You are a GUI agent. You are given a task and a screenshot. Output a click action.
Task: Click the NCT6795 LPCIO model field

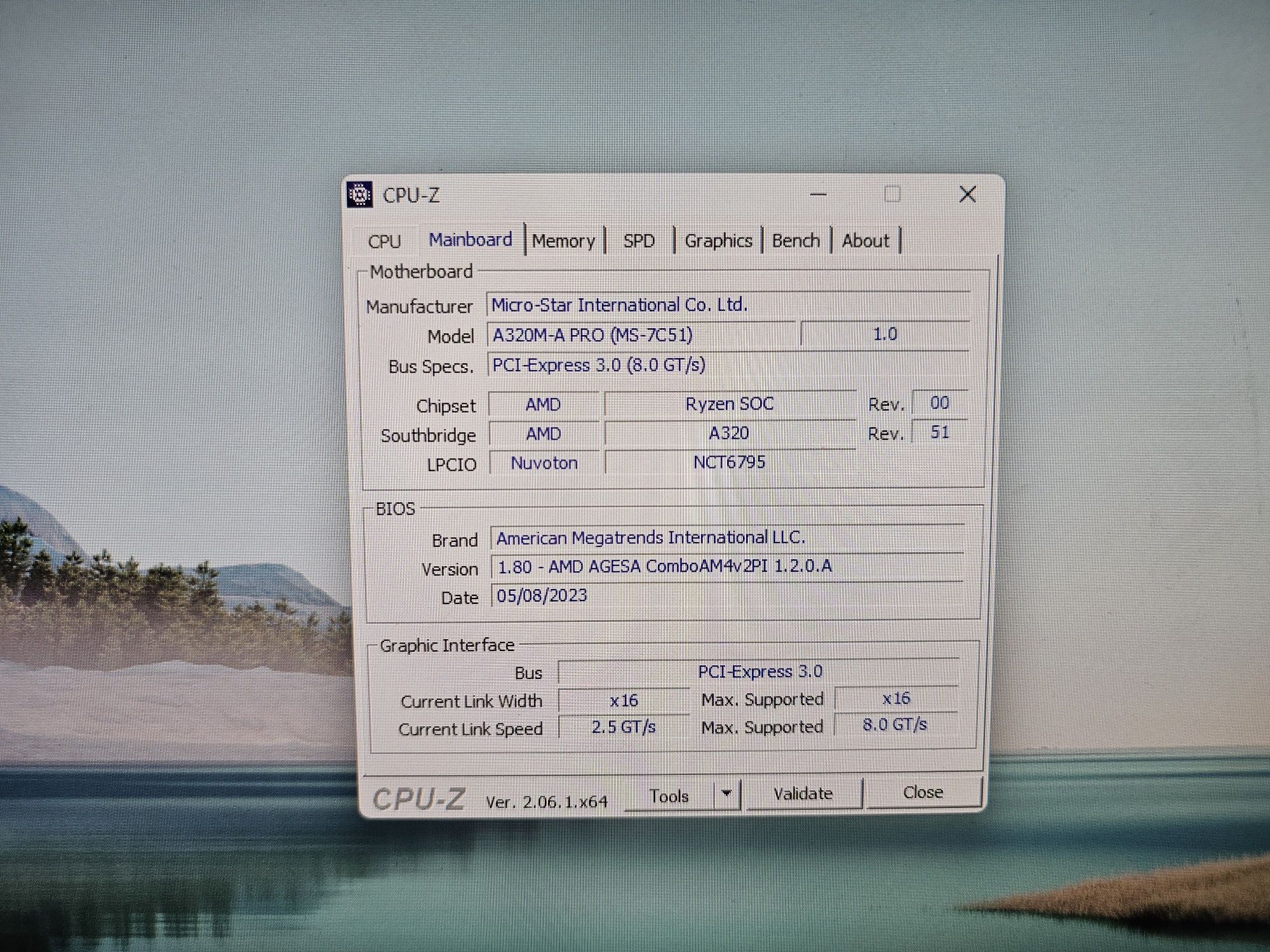tap(730, 463)
